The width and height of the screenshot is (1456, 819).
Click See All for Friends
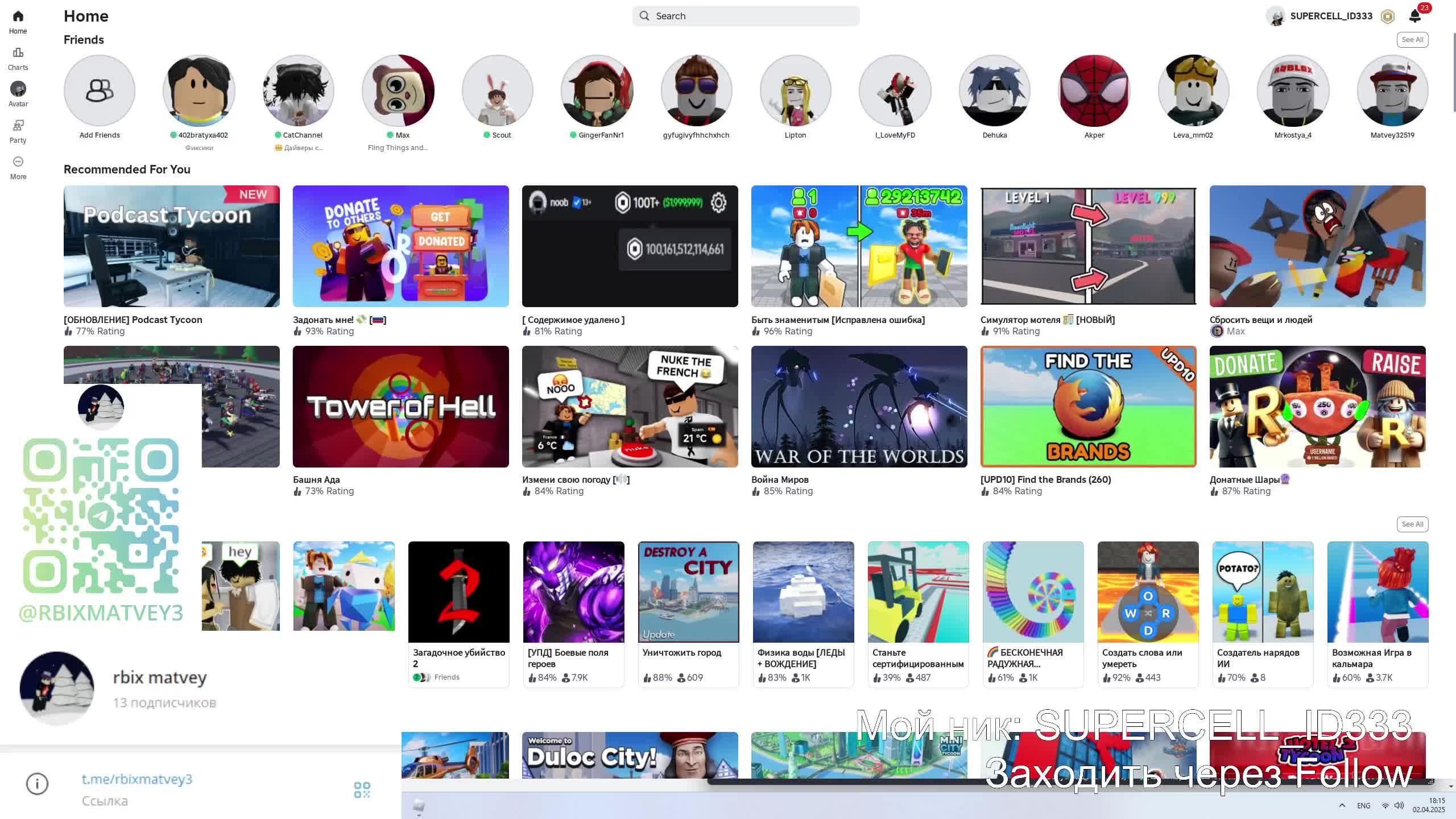tap(1412, 40)
